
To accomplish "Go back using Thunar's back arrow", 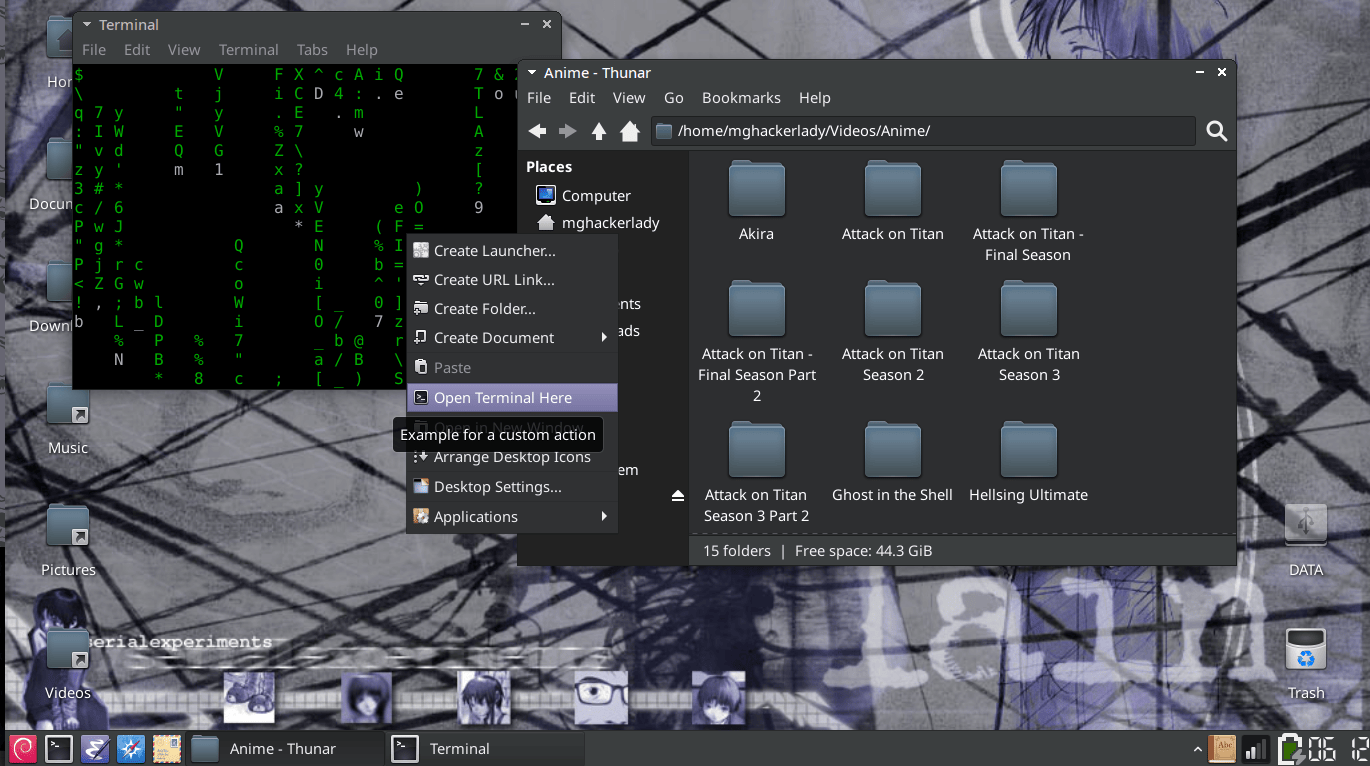I will coord(537,131).
